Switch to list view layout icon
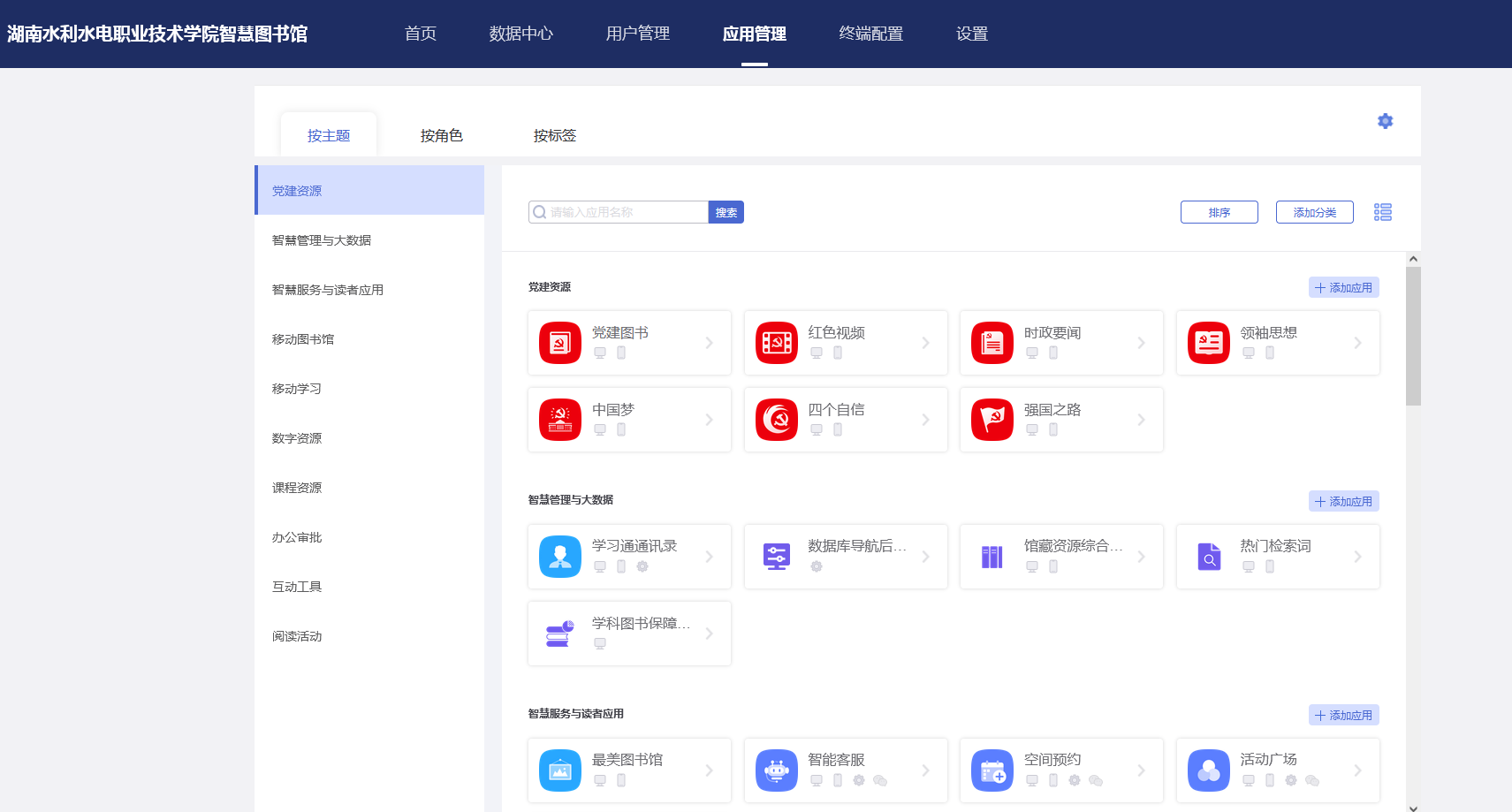This screenshot has width=1512, height=812. coord(1382,212)
